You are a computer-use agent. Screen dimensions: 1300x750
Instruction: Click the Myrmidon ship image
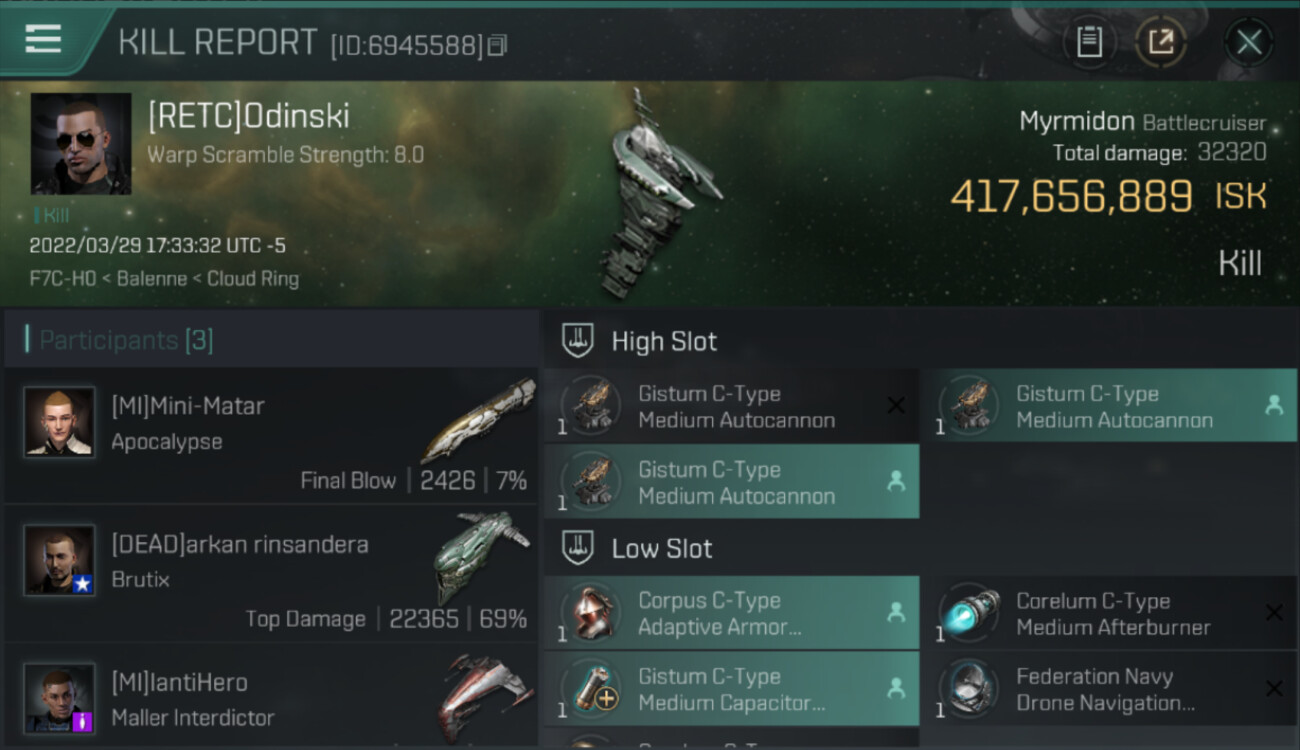click(x=660, y=195)
